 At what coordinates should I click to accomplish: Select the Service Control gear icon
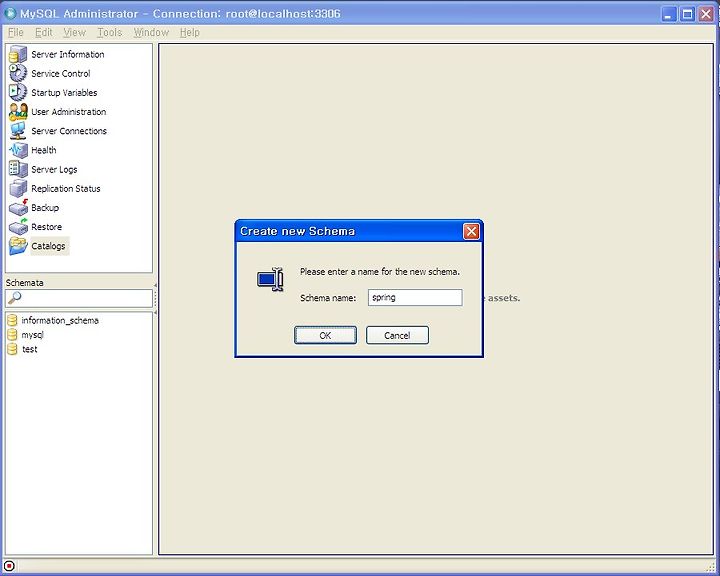[18, 73]
